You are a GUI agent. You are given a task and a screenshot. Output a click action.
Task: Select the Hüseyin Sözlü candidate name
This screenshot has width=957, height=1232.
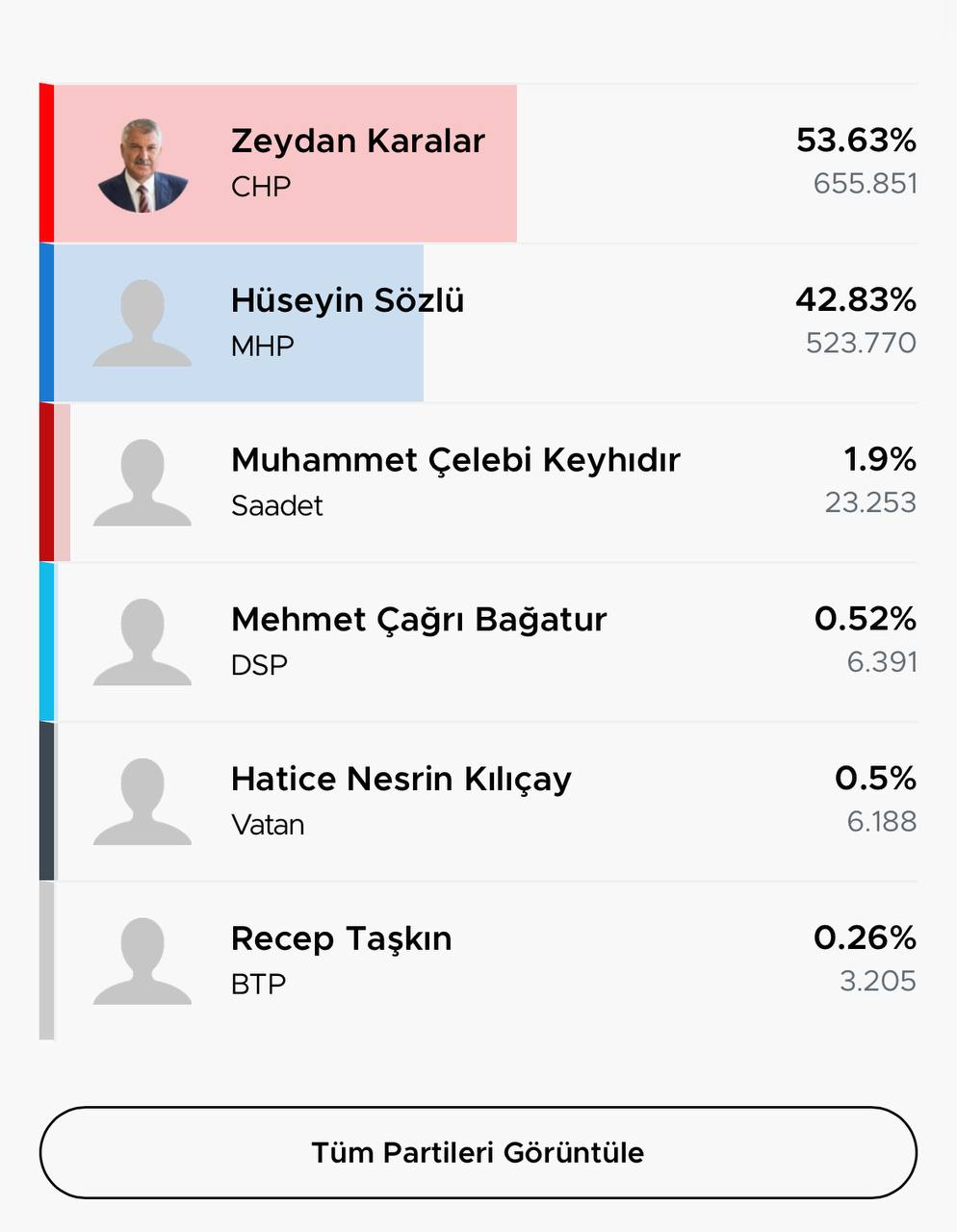pyautogui.click(x=348, y=300)
